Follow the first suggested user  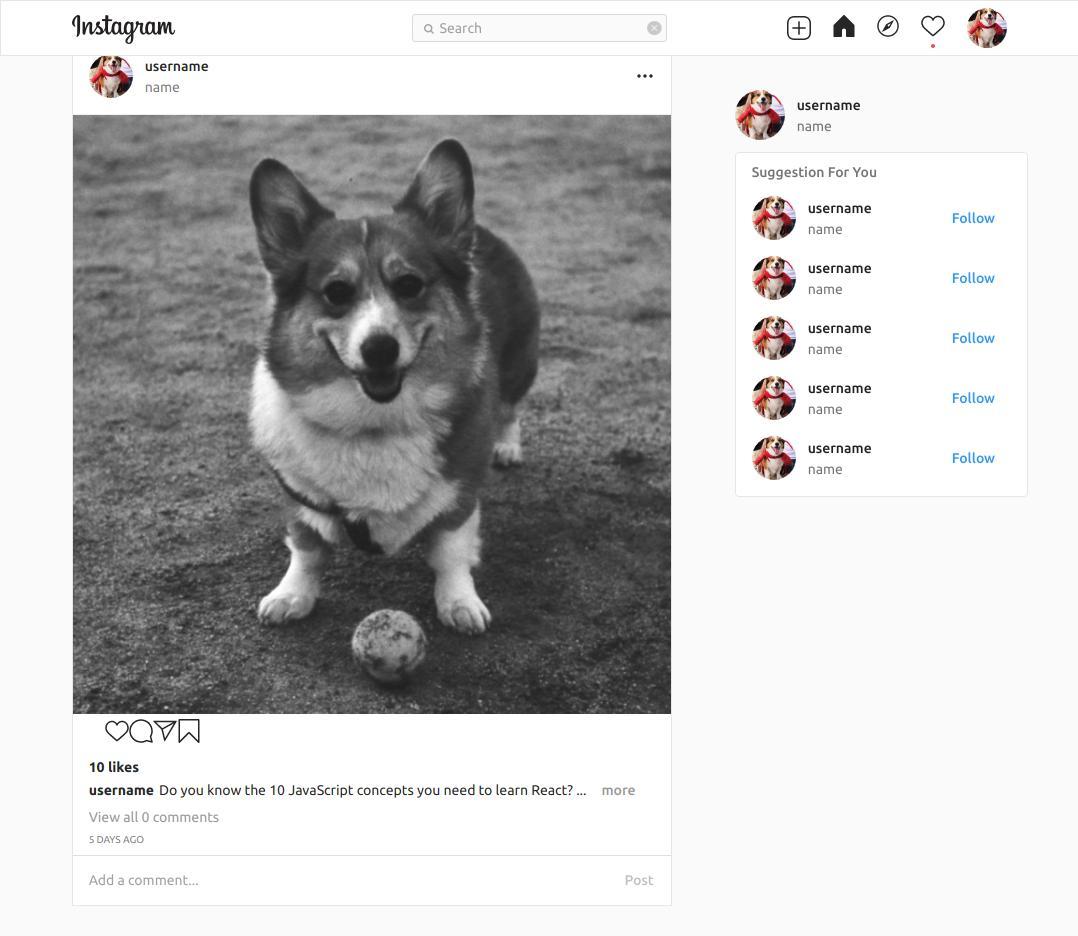(972, 218)
